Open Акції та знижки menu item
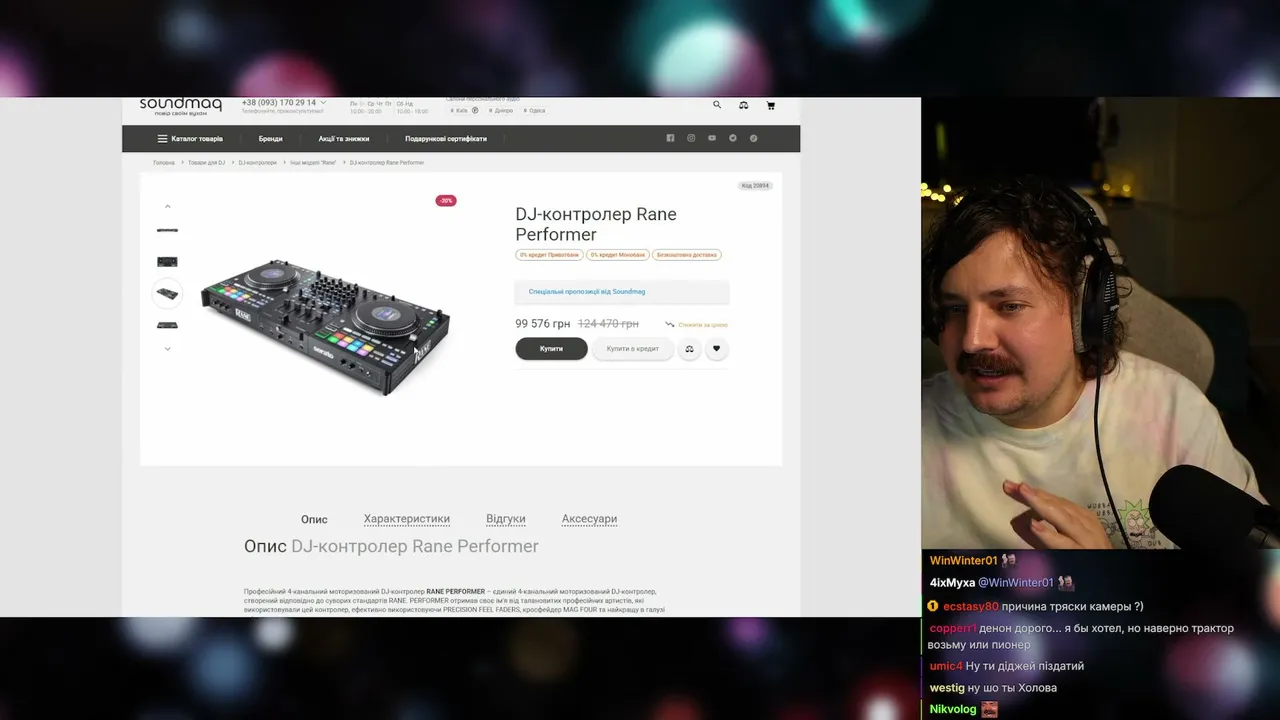Screen dimensions: 1280x720 344,139
